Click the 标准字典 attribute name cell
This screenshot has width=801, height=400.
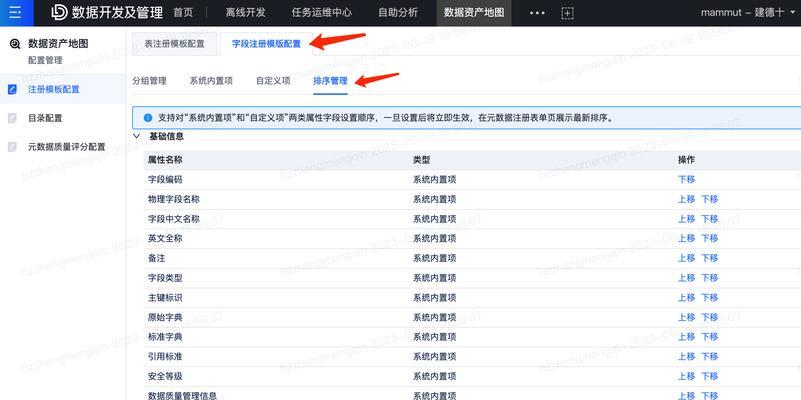click(165, 337)
